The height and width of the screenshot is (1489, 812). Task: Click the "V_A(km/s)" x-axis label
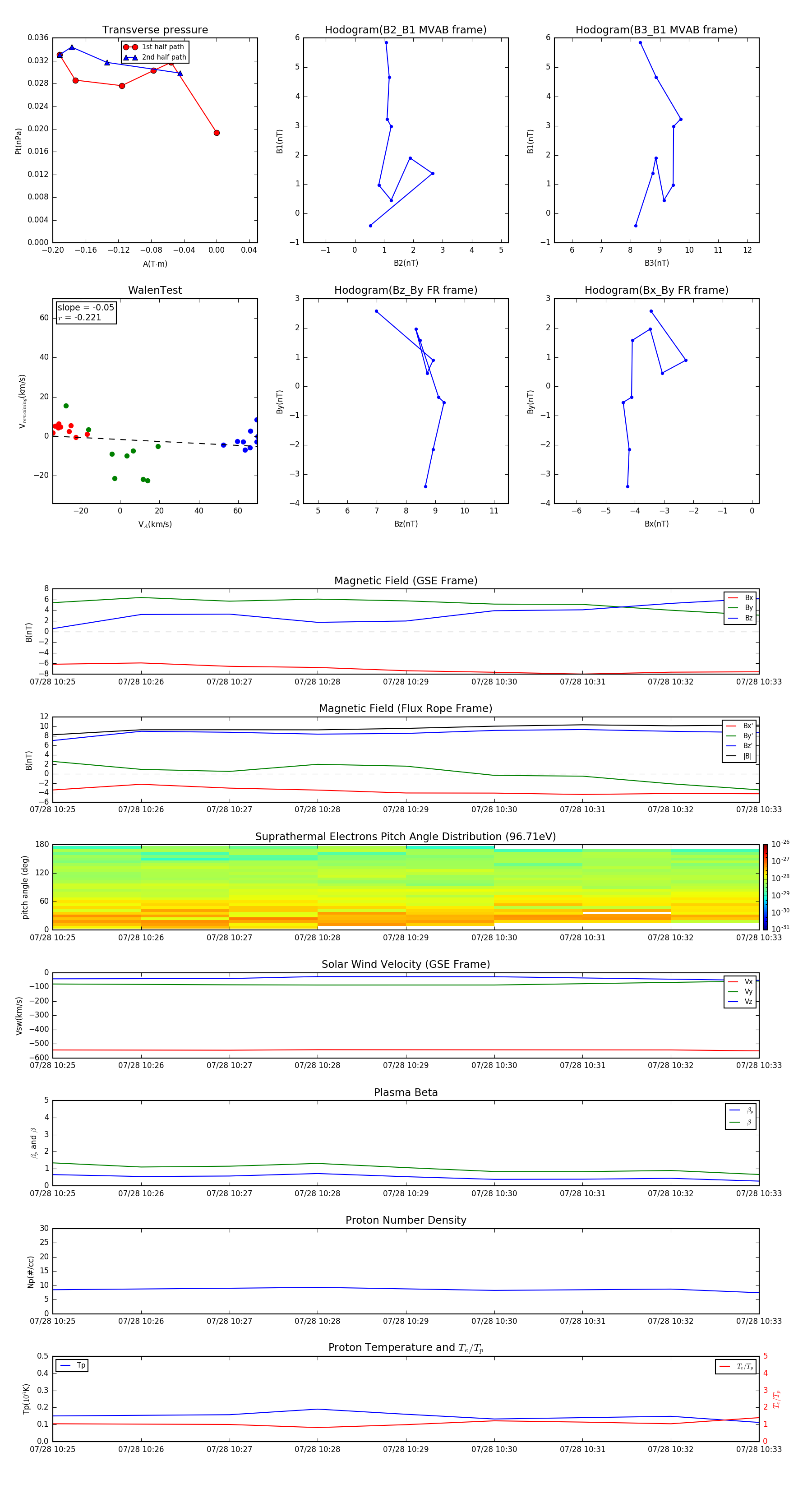(x=155, y=524)
